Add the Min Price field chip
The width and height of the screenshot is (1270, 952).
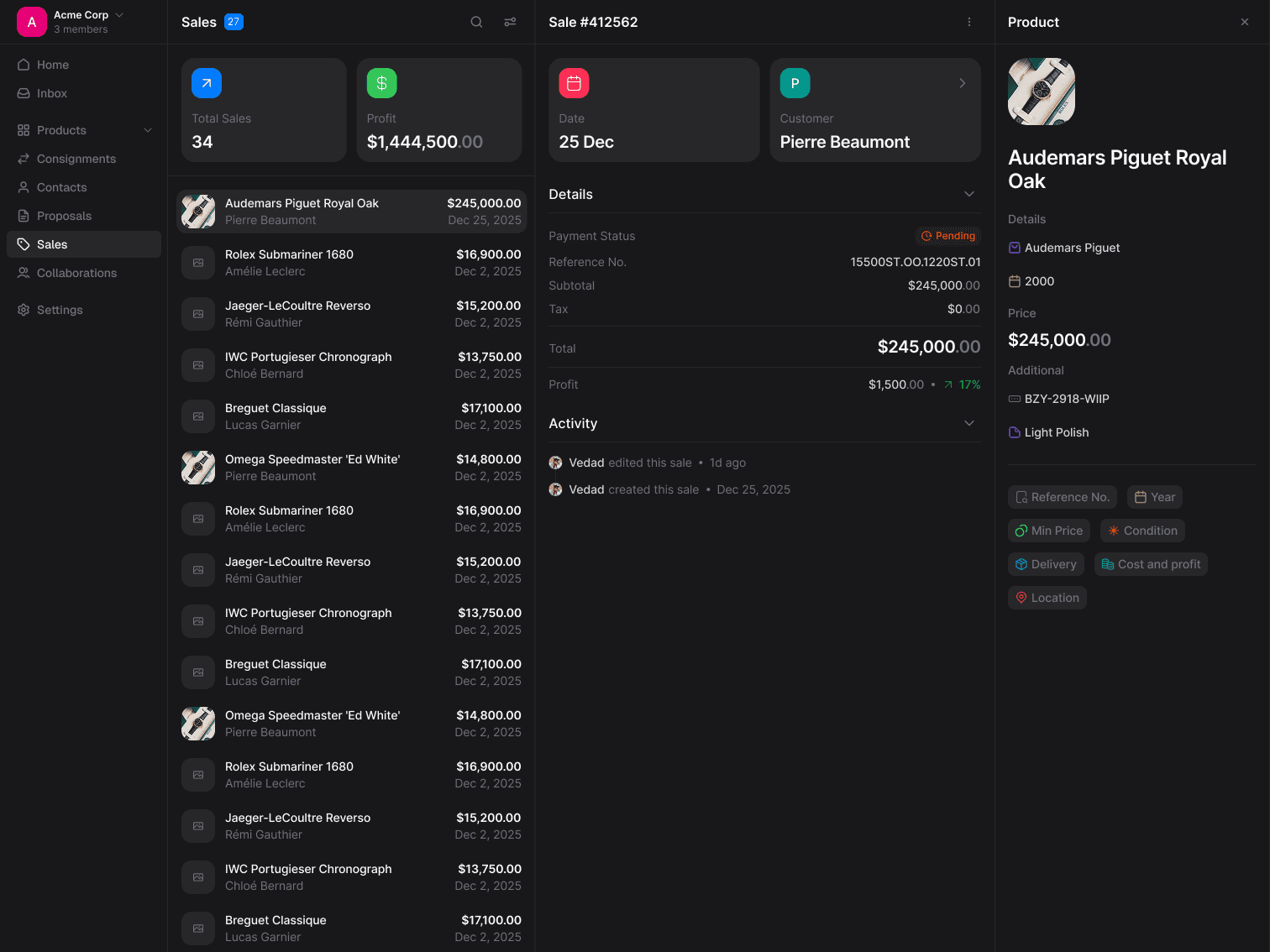(1049, 531)
